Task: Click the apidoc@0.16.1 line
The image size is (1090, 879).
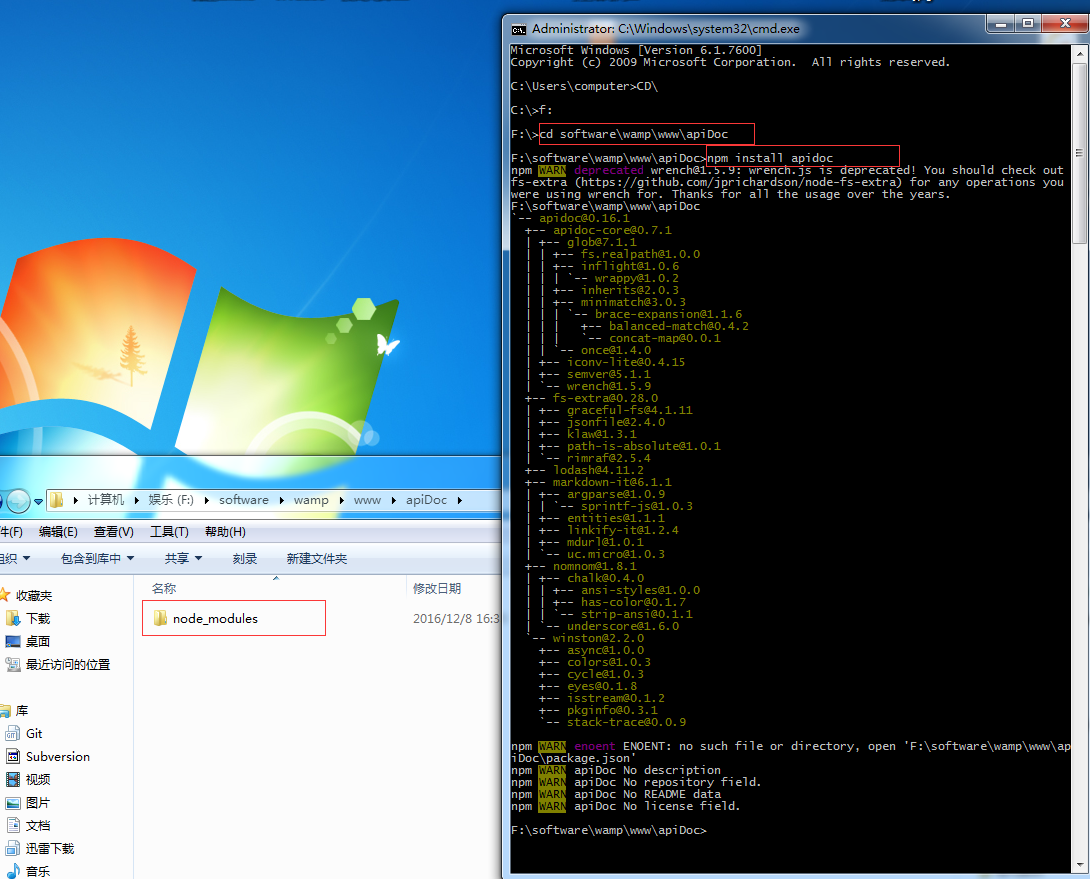Action: click(584, 218)
